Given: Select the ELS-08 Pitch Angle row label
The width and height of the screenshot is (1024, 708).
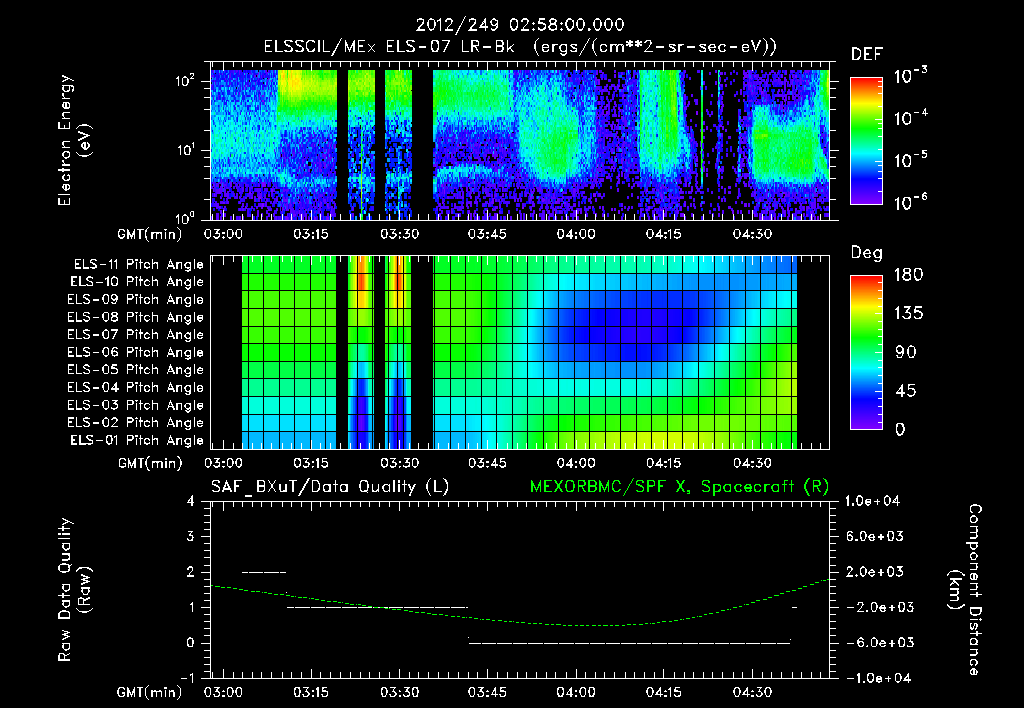Looking at the screenshot, I should [x=135, y=317].
